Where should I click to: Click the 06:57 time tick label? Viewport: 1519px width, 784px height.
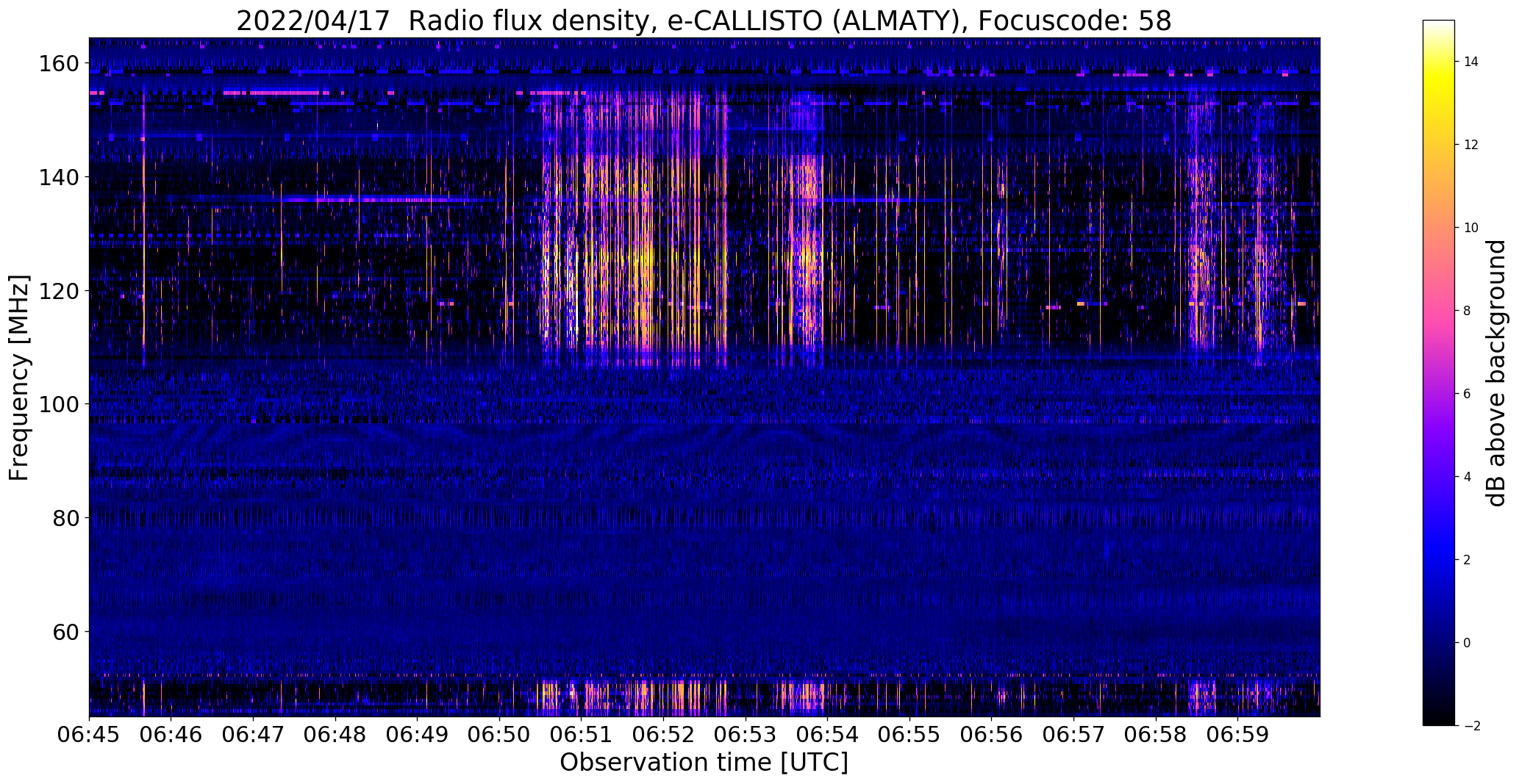(1073, 735)
